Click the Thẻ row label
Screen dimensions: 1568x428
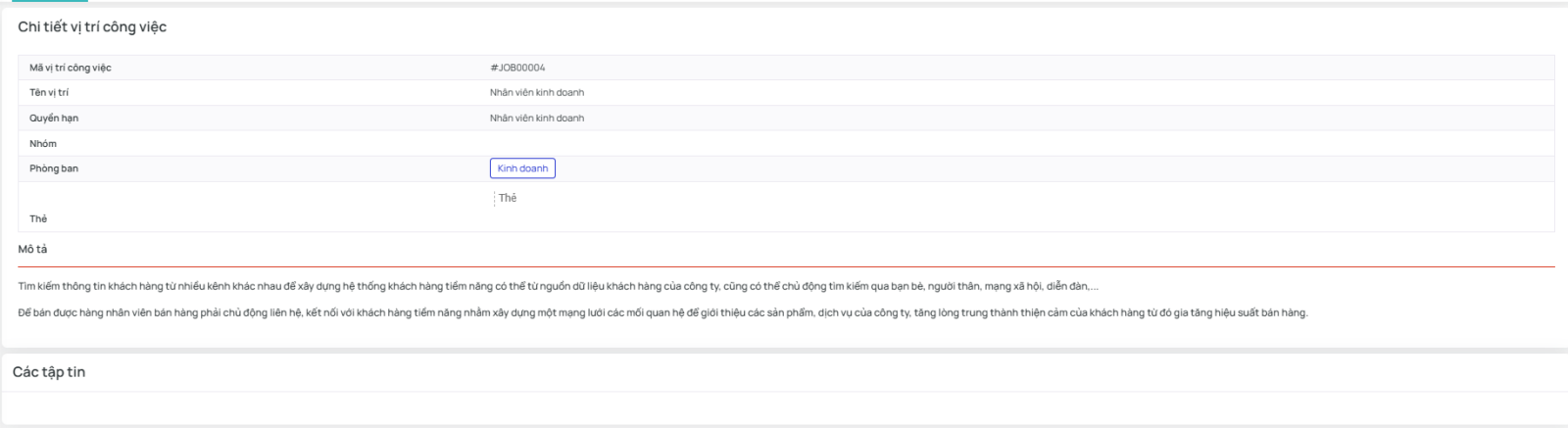(x=38, y=218)
